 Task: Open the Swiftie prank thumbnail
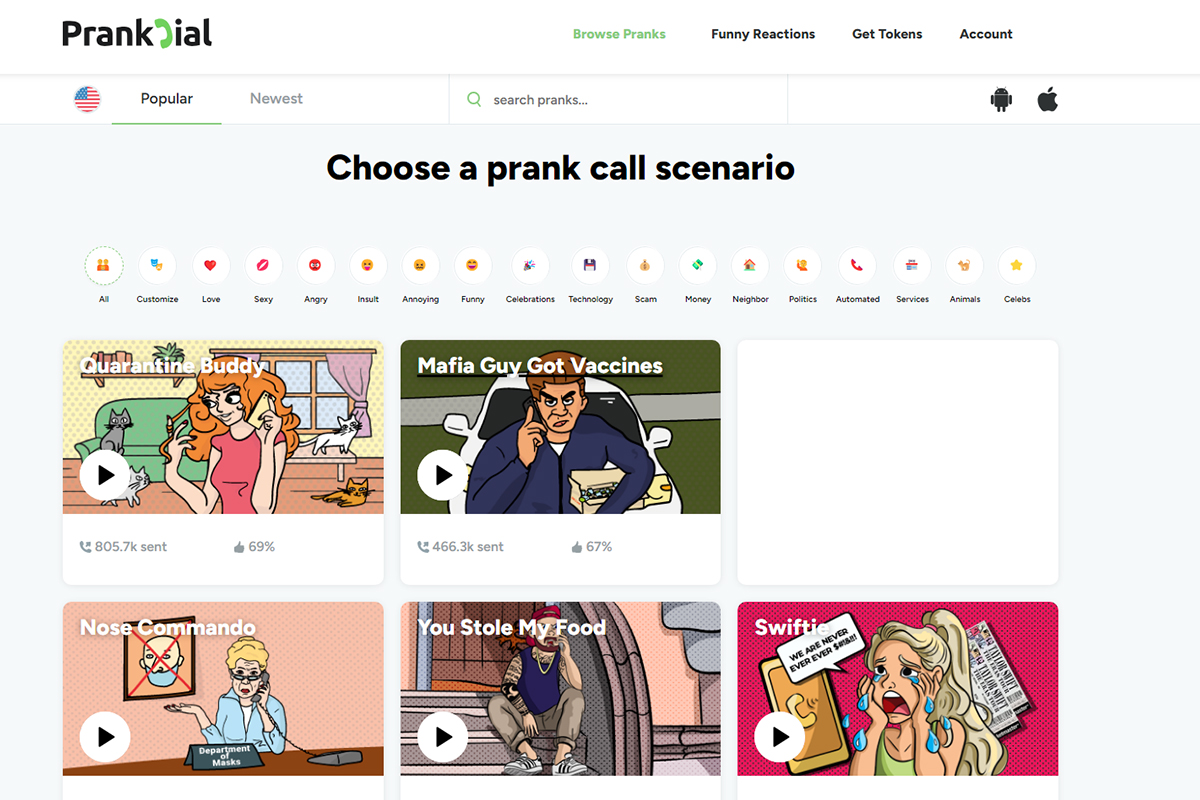pos(898,689)
